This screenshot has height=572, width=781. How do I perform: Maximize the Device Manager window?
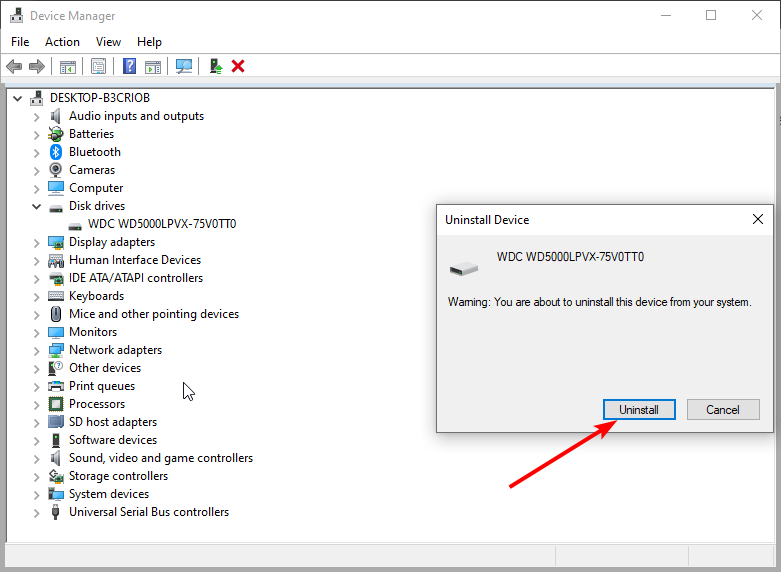point(711,15)
